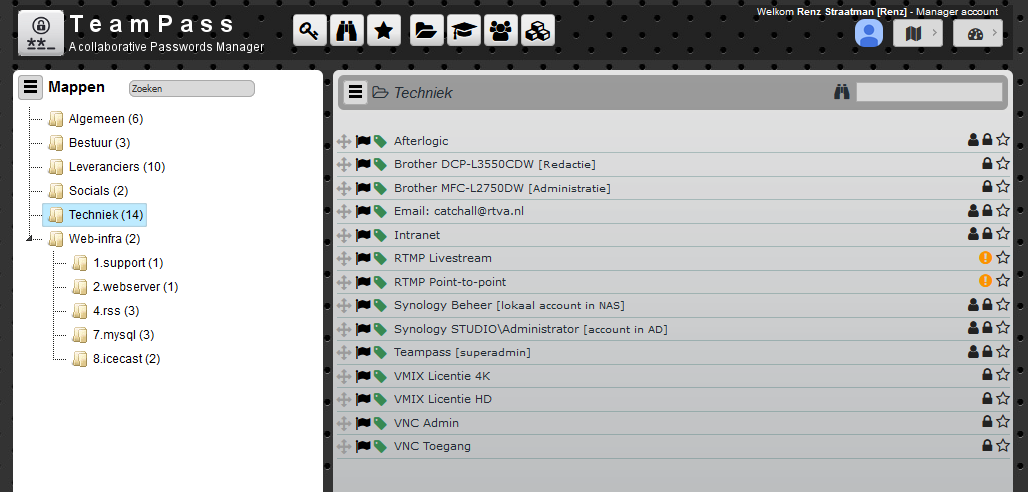Open the dashboard gauge dropdown in header

(978, 33)
